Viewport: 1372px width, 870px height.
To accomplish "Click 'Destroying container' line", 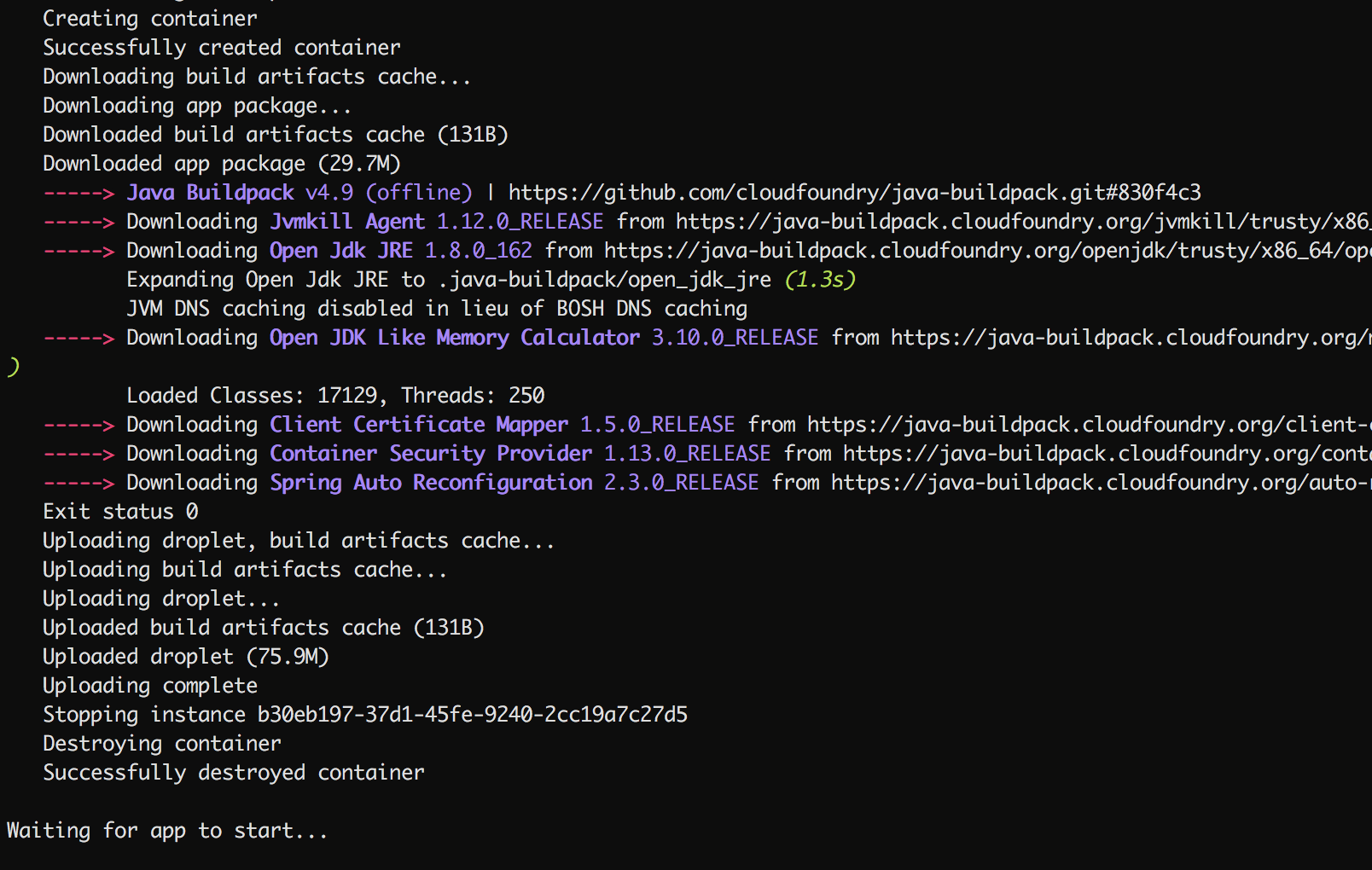I will pos(162,744).
